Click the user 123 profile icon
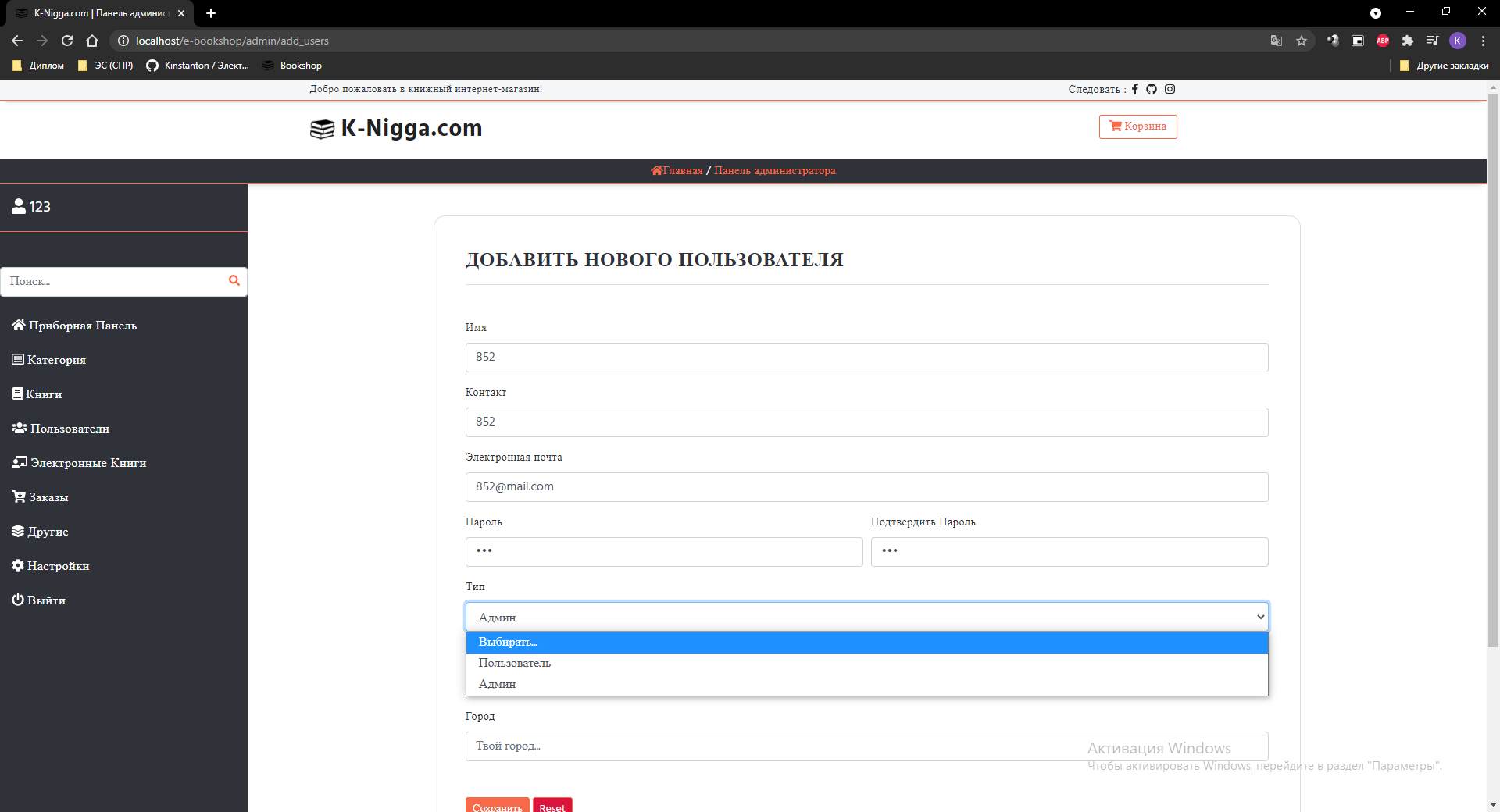 coord(19,206)
